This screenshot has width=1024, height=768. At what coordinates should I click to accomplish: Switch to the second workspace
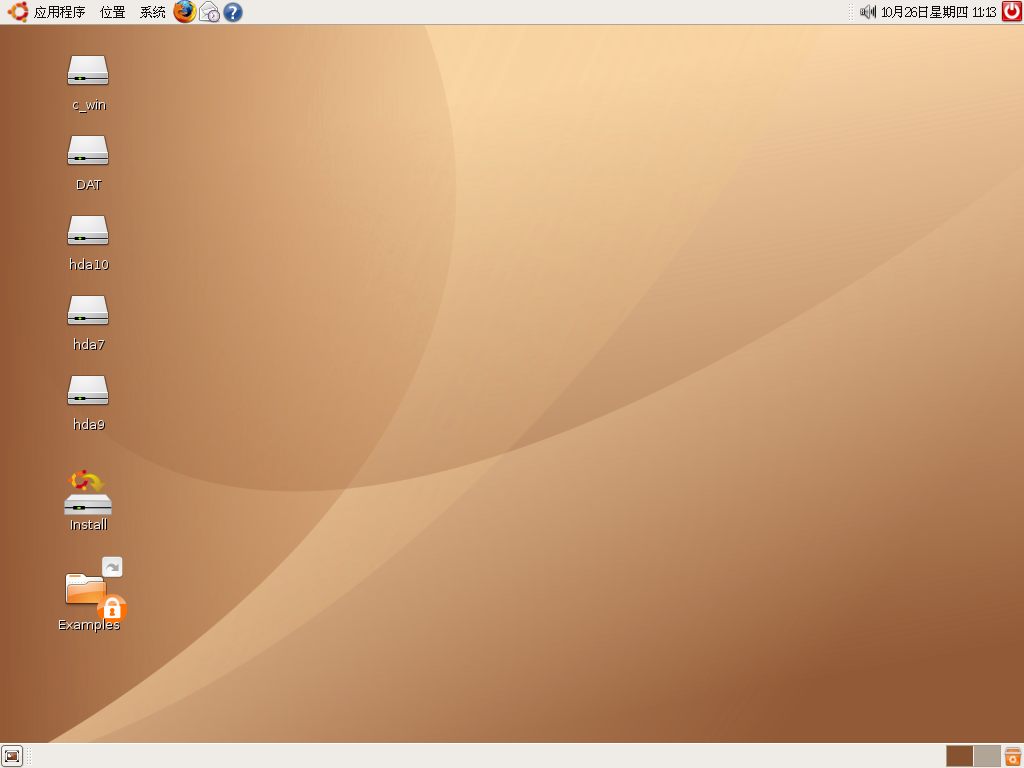point(987,756)
